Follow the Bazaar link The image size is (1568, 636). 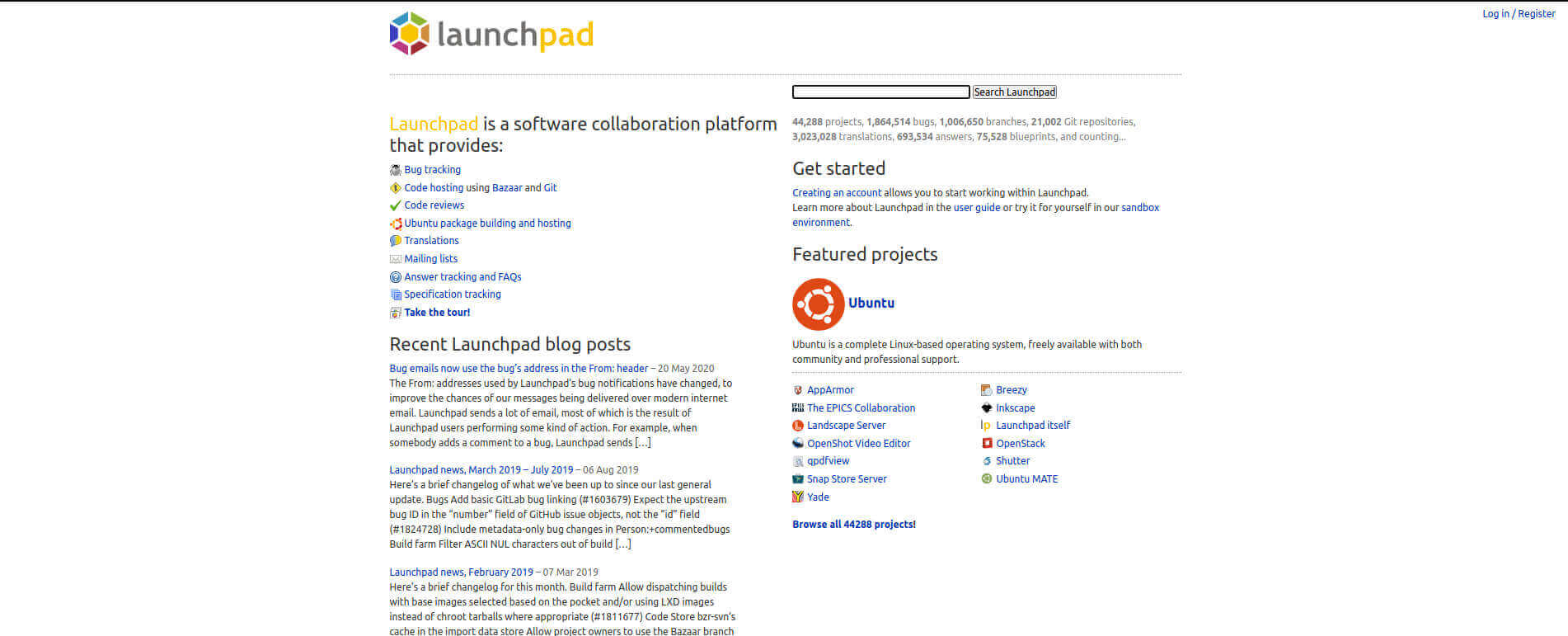[x=507, y=188]
